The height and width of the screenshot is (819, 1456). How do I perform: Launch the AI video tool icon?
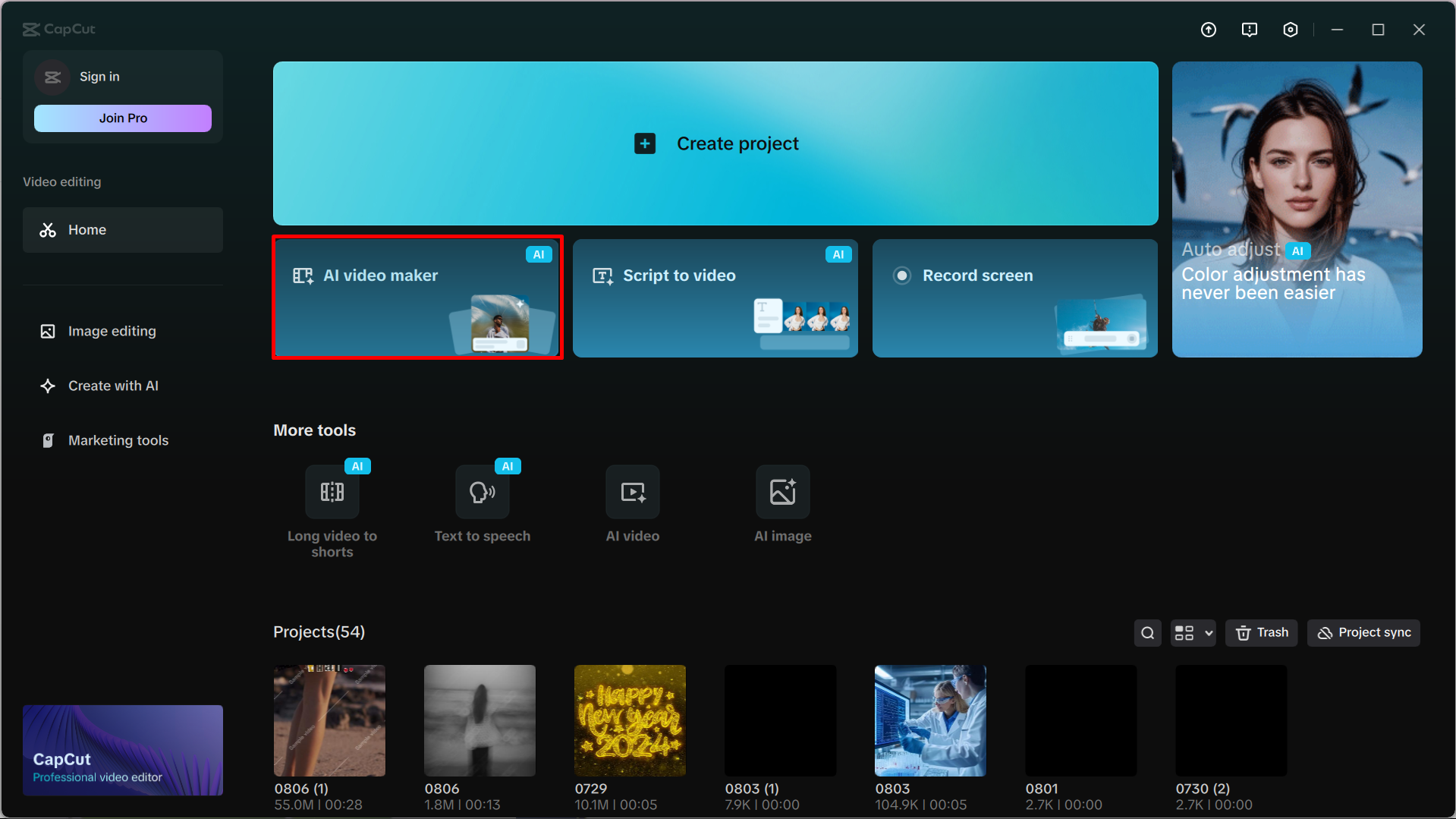coord(633,492)
